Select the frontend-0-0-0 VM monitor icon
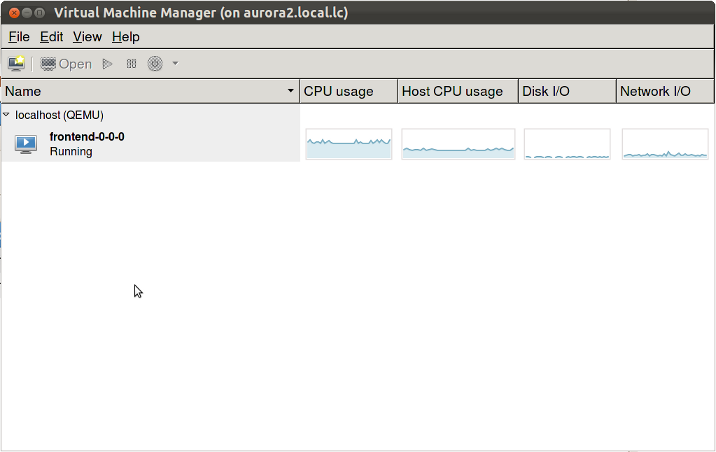This screenshot has height=452, width=716. (x=26, y=144)
